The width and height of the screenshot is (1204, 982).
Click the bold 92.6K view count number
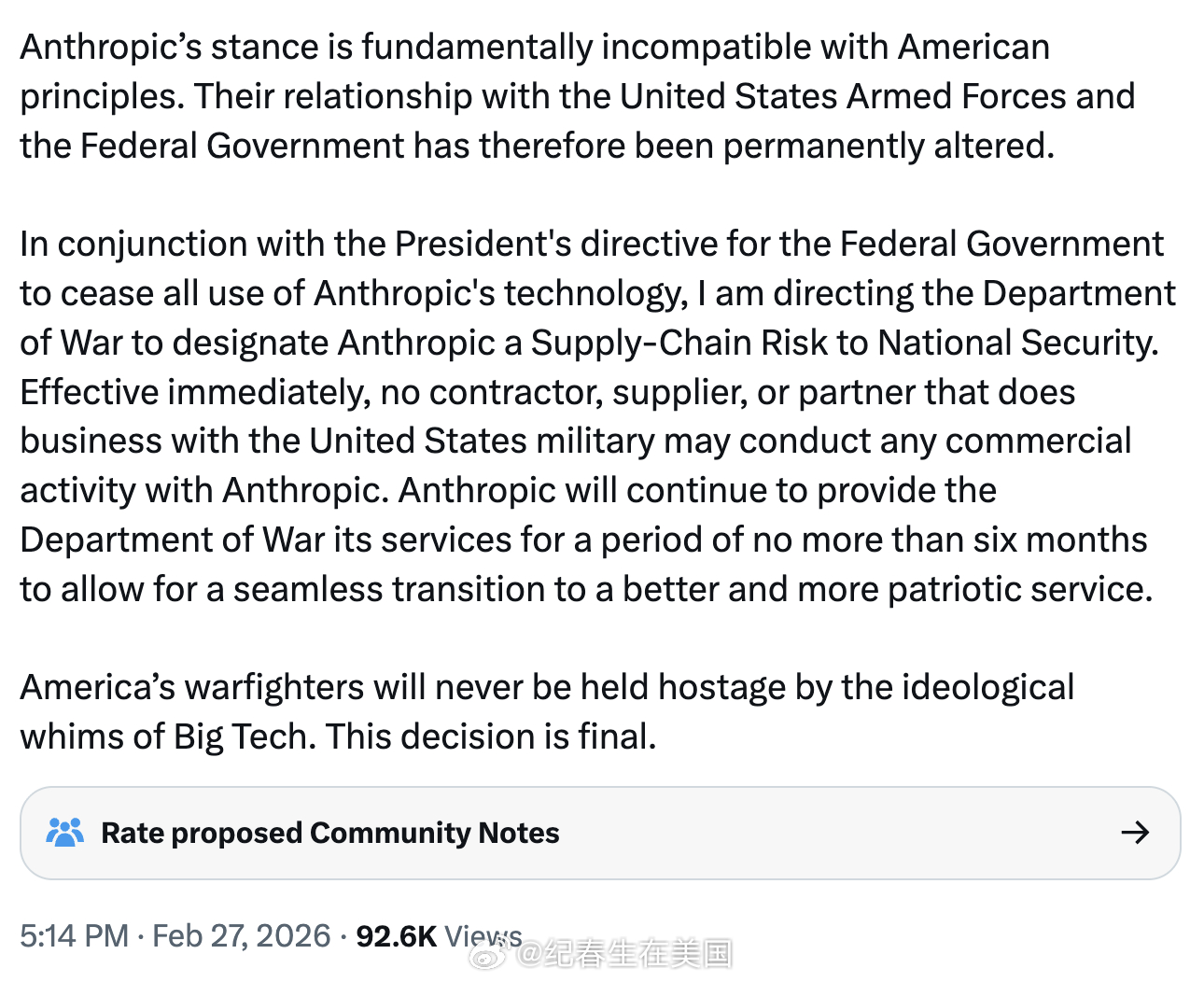396,935
